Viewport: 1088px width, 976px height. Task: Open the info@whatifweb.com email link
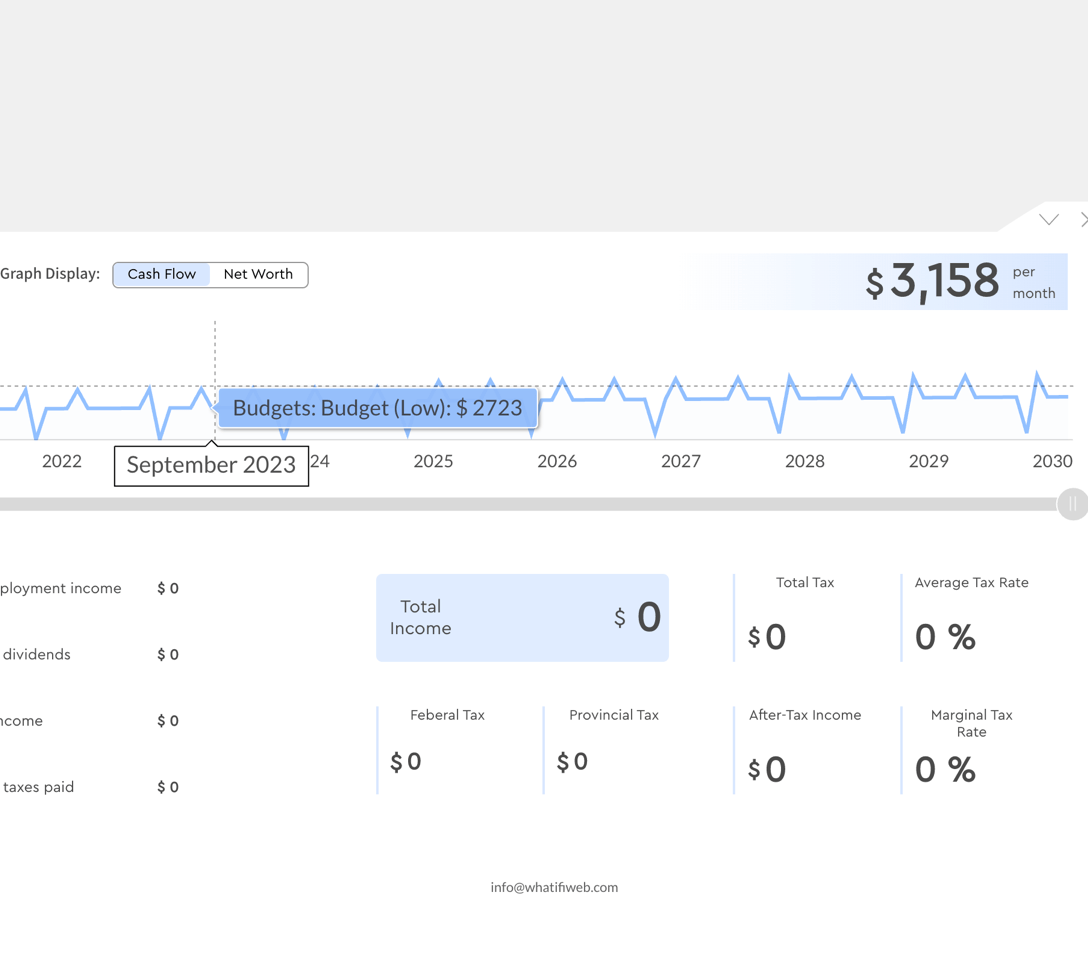tap(554, 887)
